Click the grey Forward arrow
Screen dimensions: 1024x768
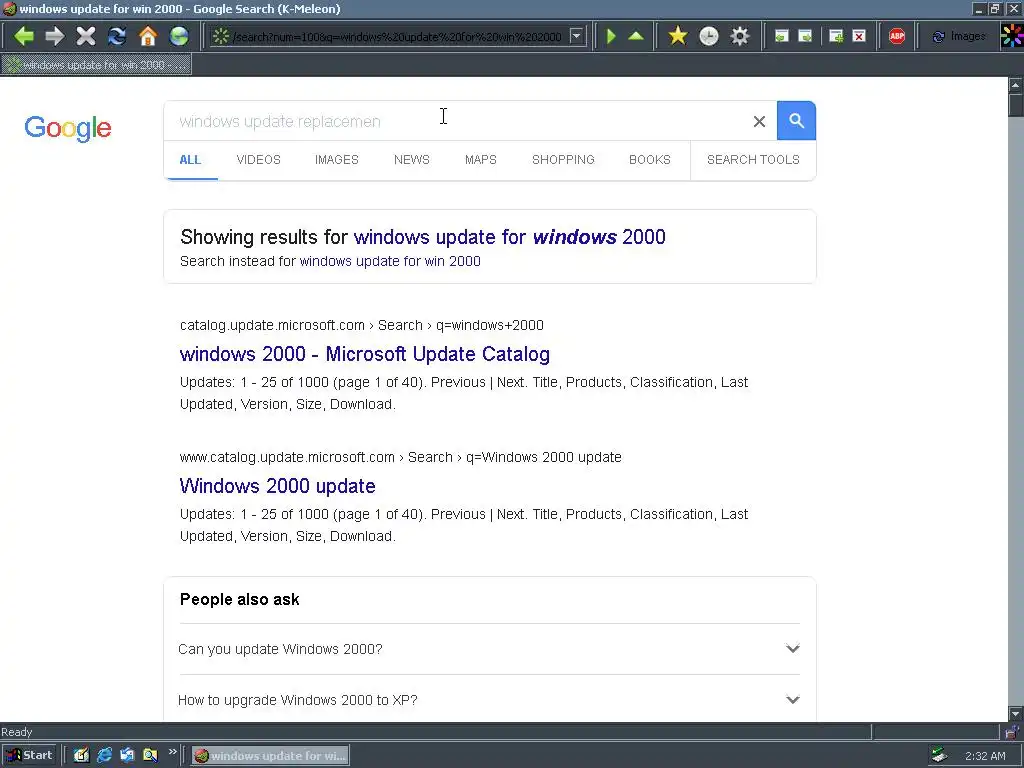[55, 36]
